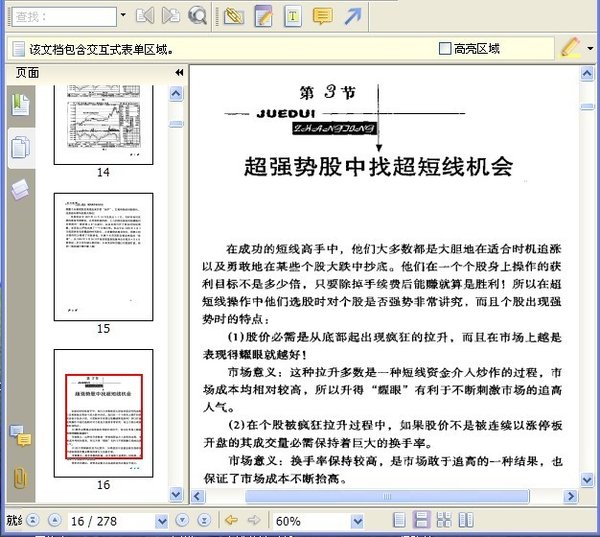Image resolution: width=600 pixels, height=537 pixels.
Task: Go to the last page
Action: click(x=204, y=520)
